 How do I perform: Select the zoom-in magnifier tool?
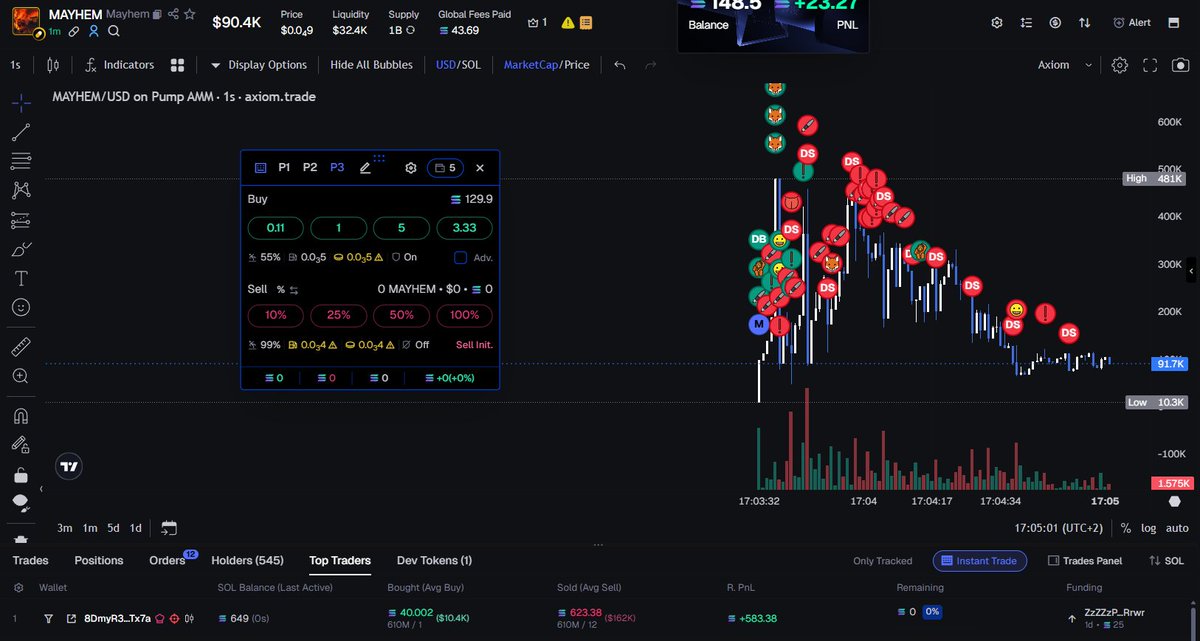tap(21, 376)
